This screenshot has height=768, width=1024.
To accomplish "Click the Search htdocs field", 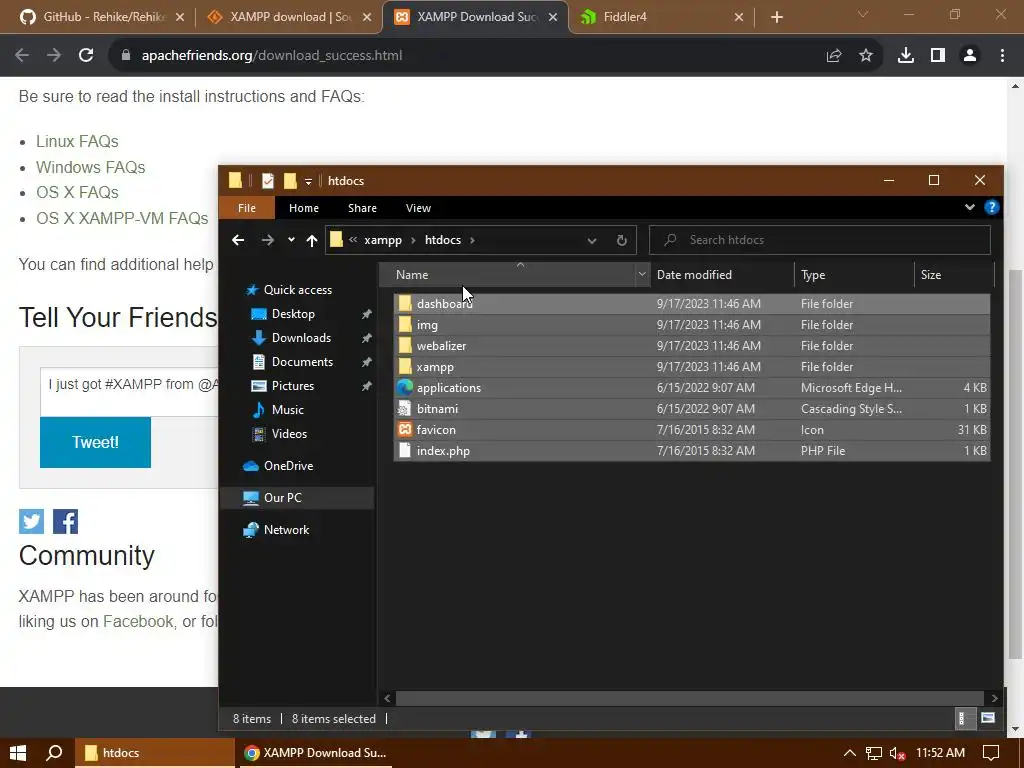I will 820,240.
